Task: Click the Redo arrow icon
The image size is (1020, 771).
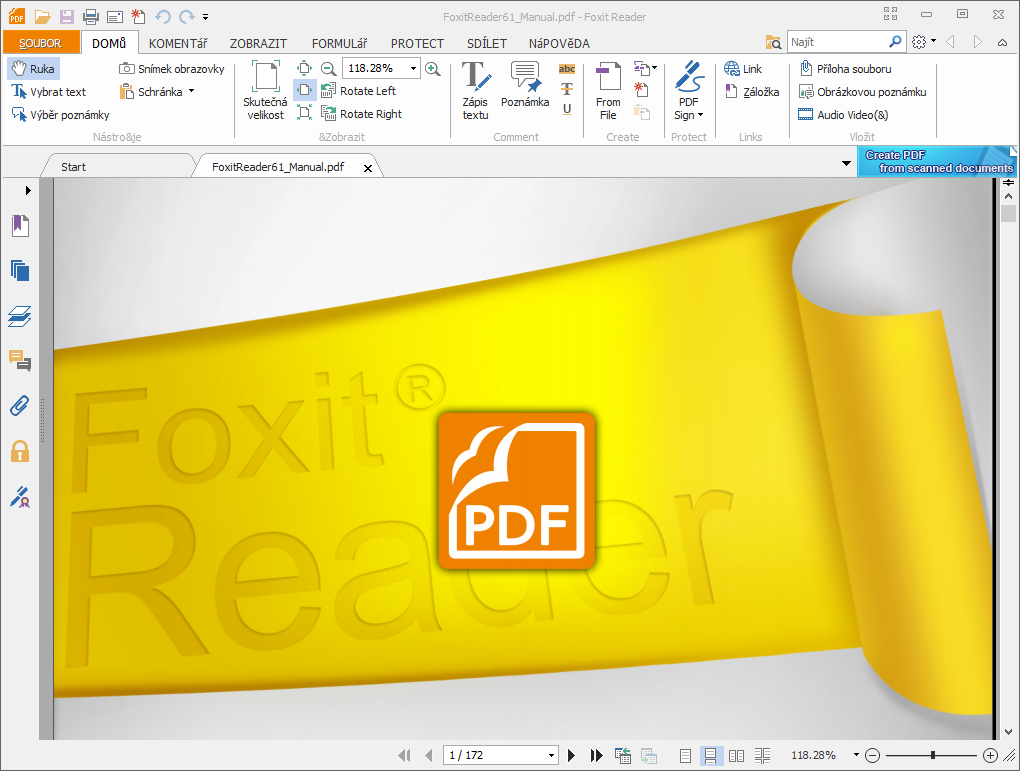Action: click(x=187, y=17)
